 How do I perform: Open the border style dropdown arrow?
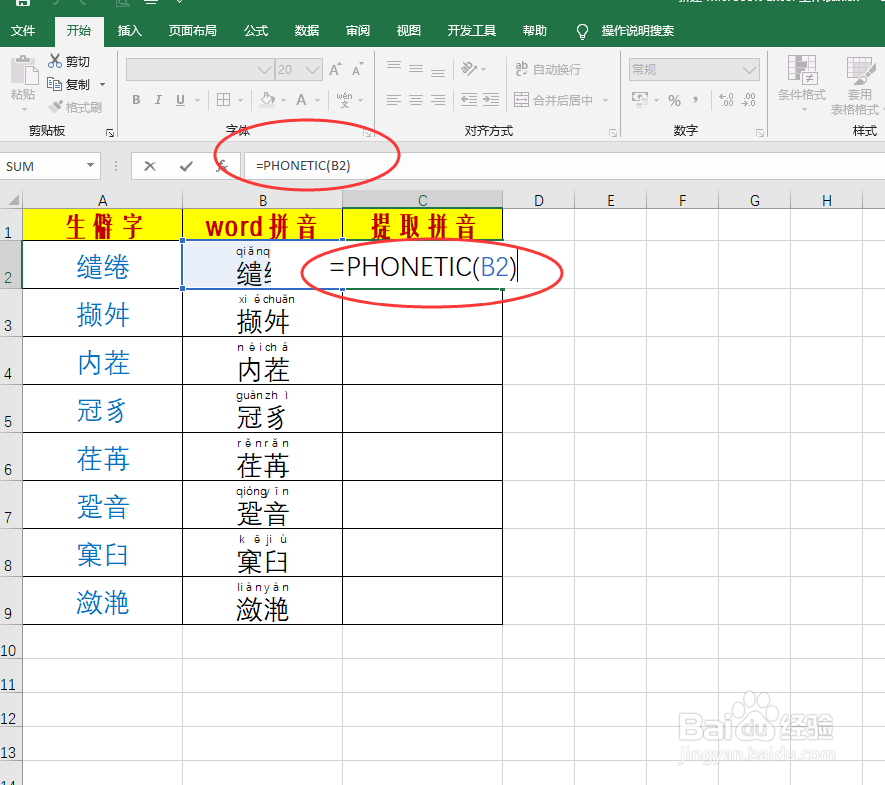click(x=240, y=100)
